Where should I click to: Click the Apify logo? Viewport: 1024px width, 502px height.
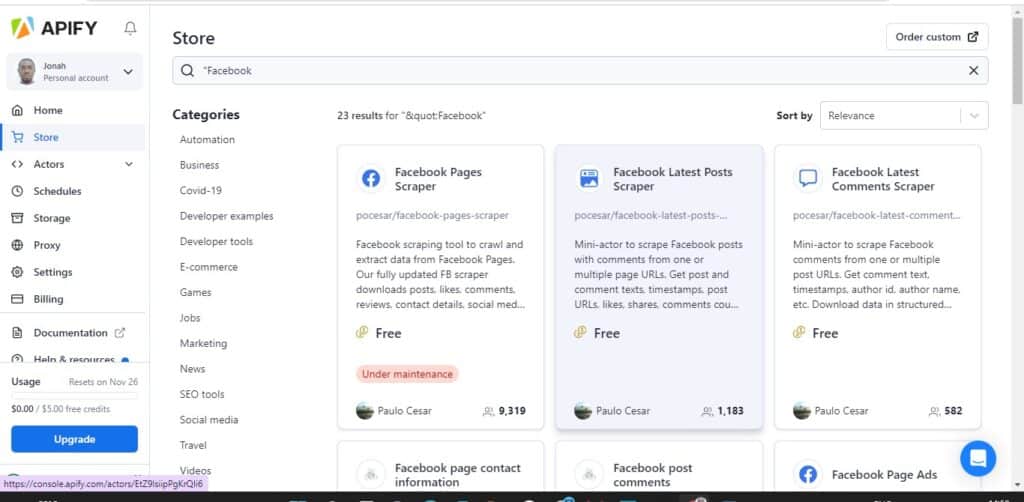(54, 28)
